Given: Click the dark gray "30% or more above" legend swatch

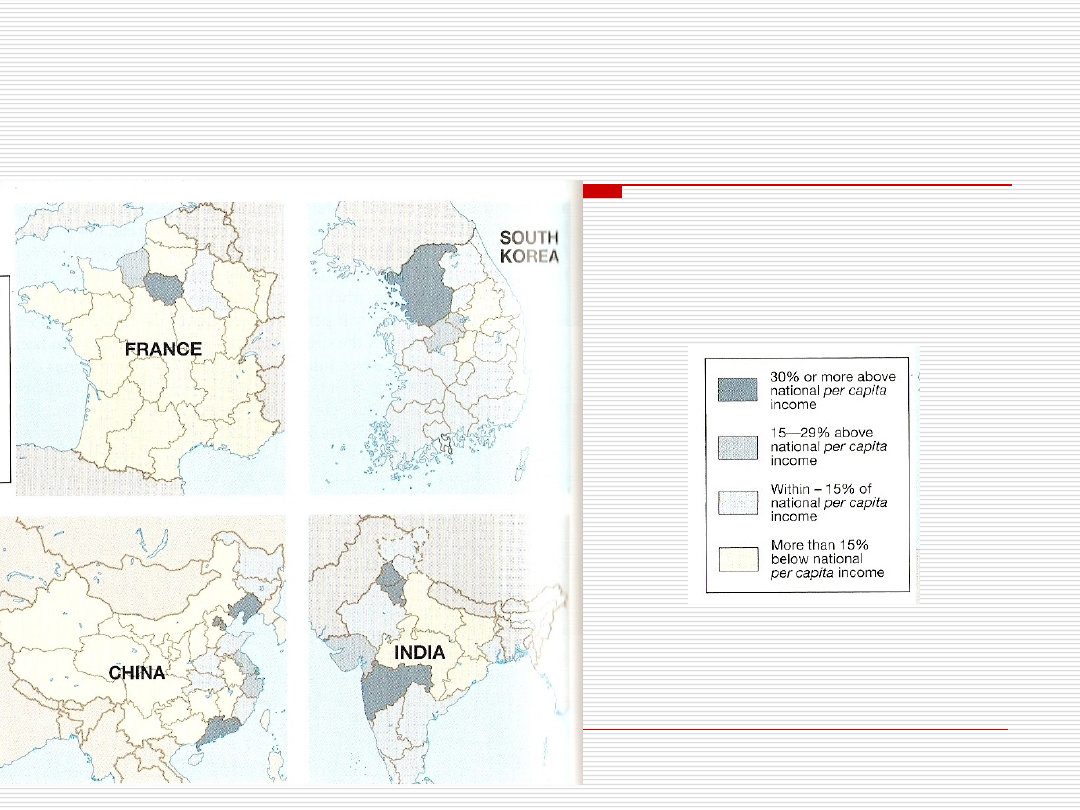Looking at the screenshot, I should click(x=739, y=390).
